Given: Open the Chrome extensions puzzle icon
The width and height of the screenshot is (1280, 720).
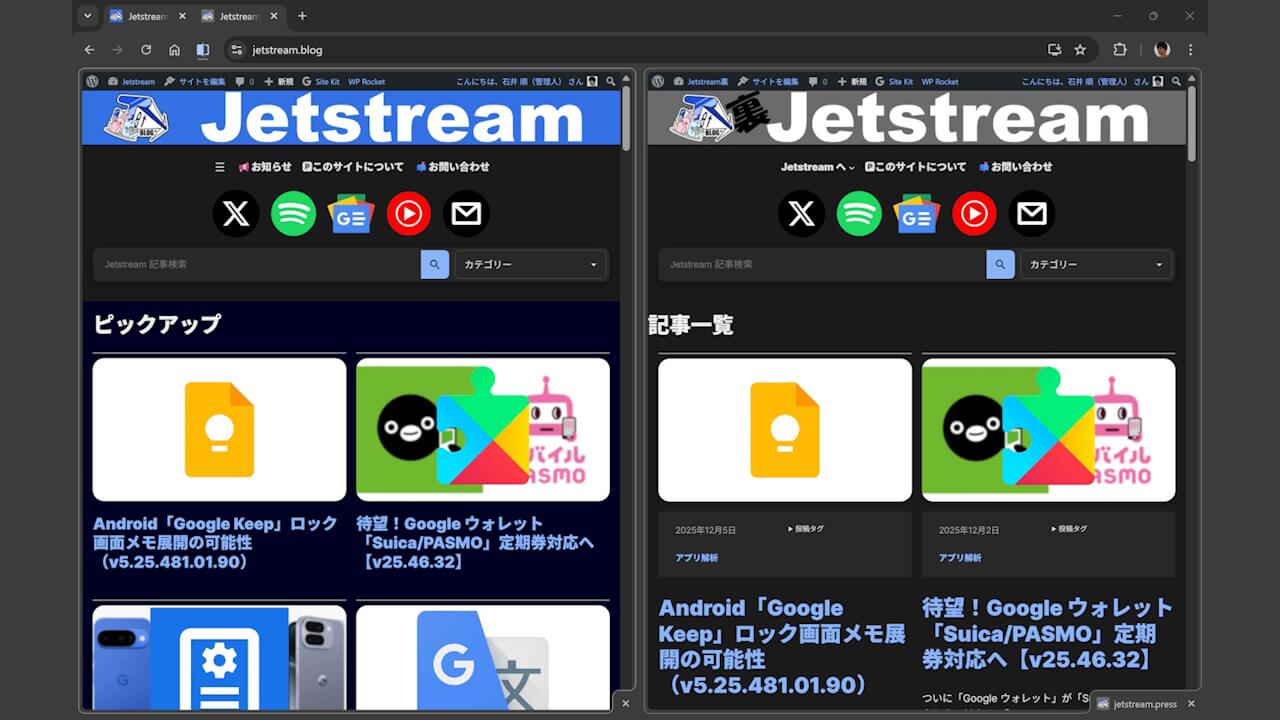Looking at the screenshot, I should 1120,50.
